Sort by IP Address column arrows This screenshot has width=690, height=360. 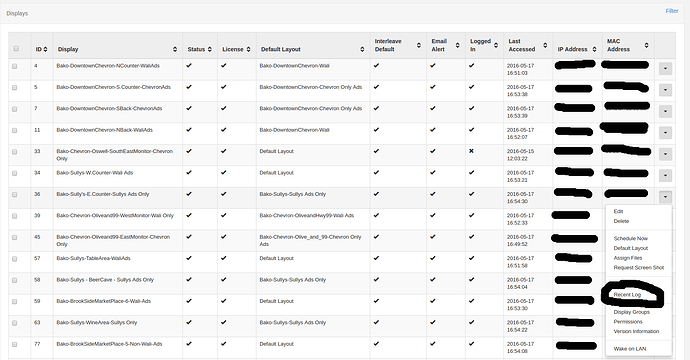pos(594,49)
